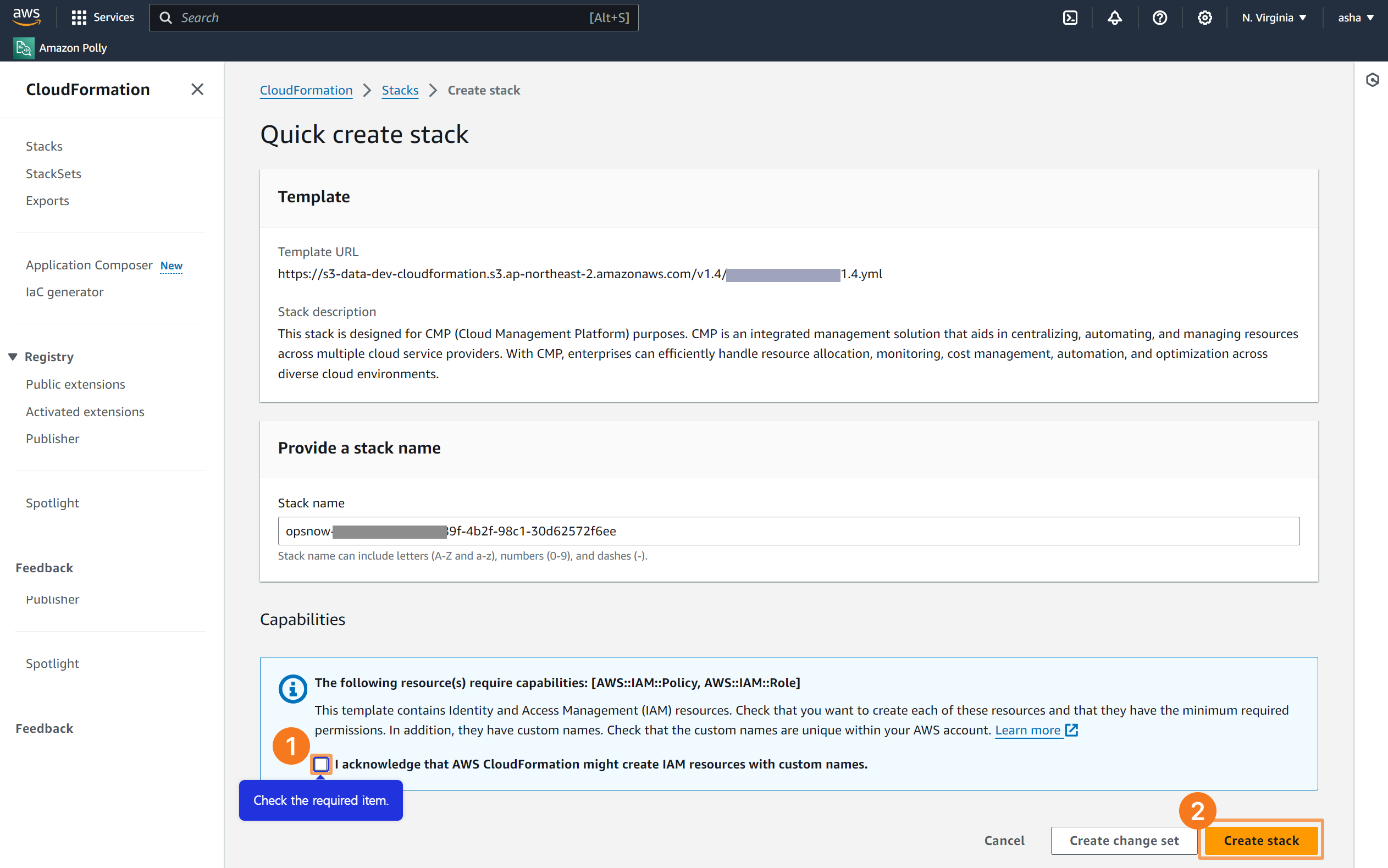The image size is (1388, 868).
Task: Click the AWS logo home icon
Action: tap(26, 16)
